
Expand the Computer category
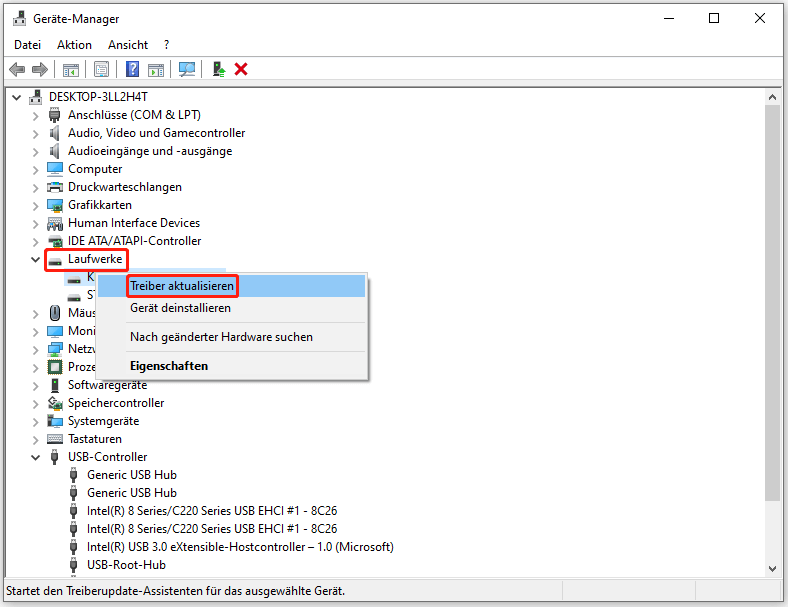coord(35,170)
